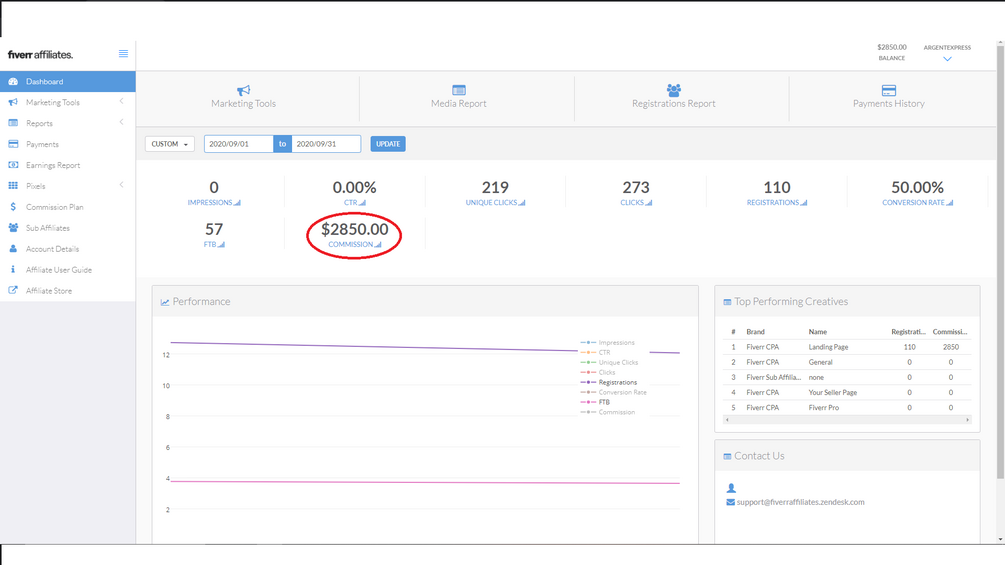Click the hamburger menu icon beside the logo

[x=123, y=54]
